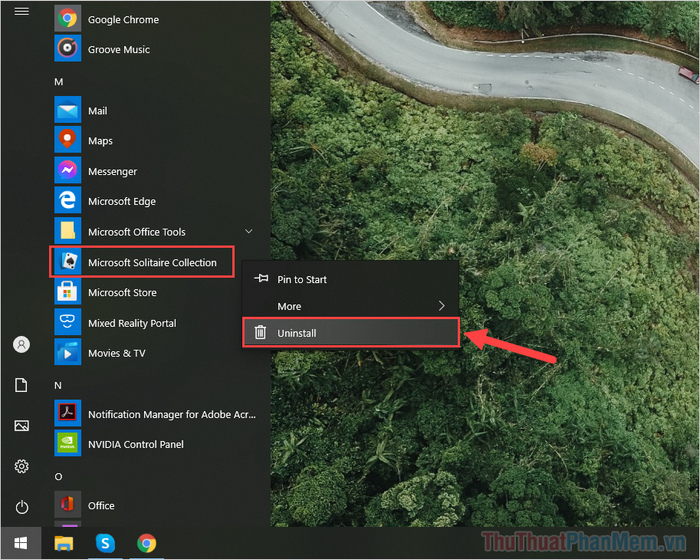The width and height of the screenshot is (700, 560).
Task: Launch Groove Music app
Action: (154, 49)
